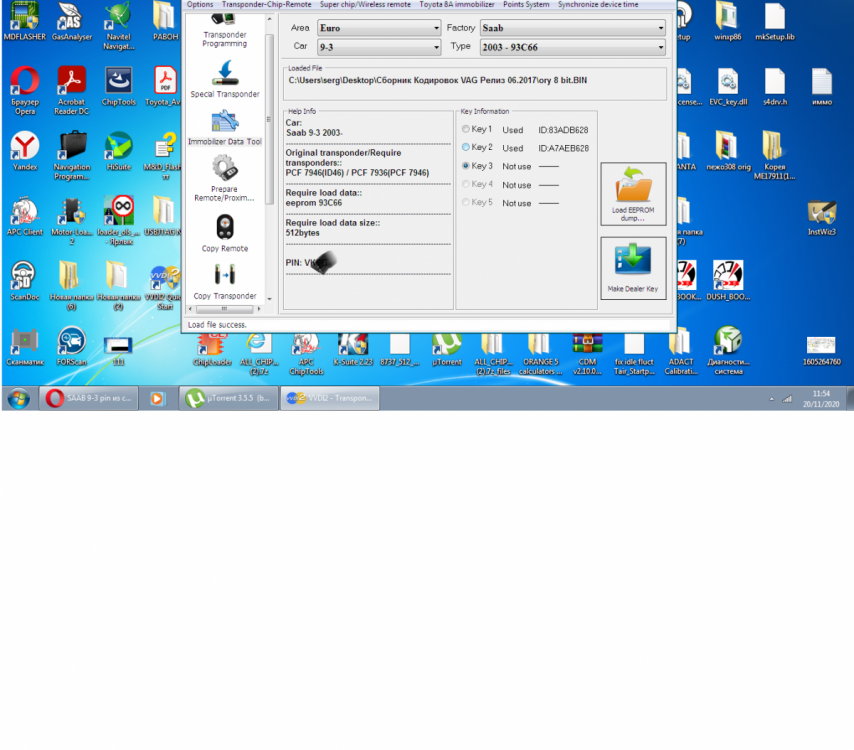Open Immobilizer Data Tool
Viewport: 854px width, 750px height.
point(224,129)
